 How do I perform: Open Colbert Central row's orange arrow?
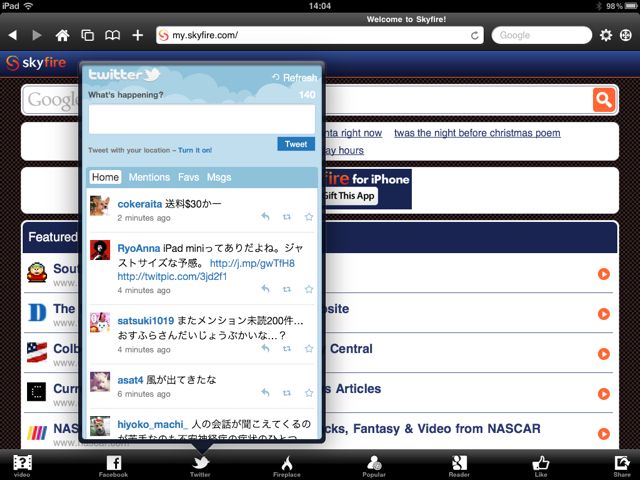click(604, 354)
